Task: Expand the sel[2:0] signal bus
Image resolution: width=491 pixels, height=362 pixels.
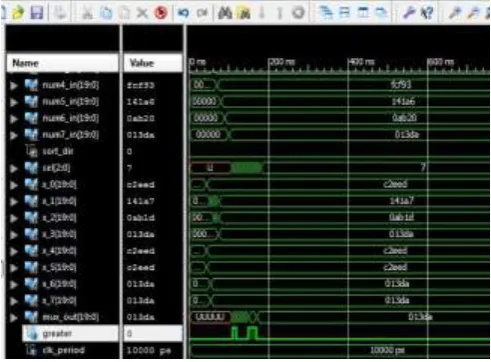Action: point(14,168)
